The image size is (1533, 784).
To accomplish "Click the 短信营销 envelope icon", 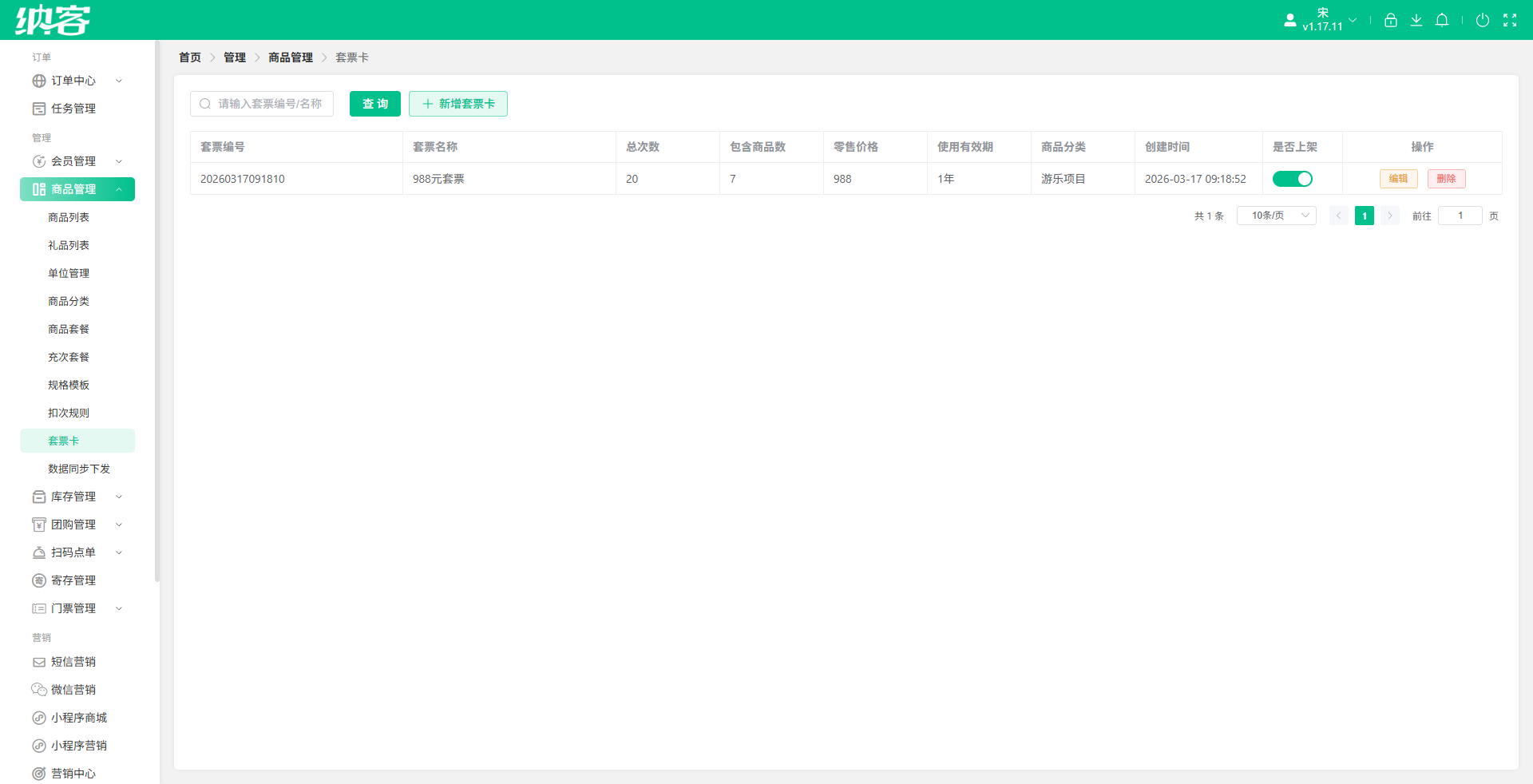I will 39,662.
